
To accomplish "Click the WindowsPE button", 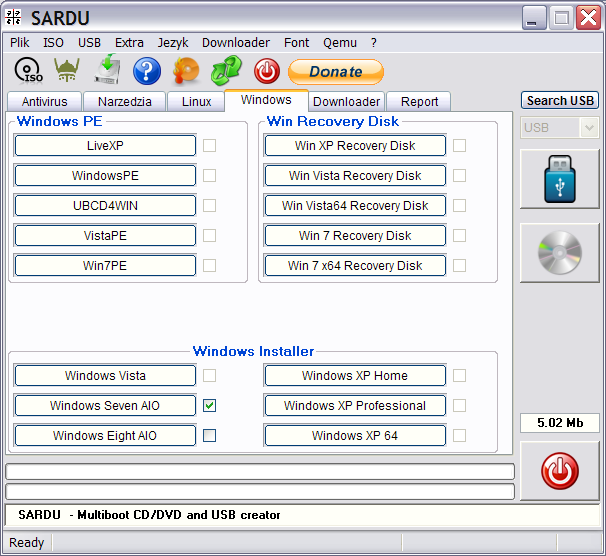I will coord(105,175).
